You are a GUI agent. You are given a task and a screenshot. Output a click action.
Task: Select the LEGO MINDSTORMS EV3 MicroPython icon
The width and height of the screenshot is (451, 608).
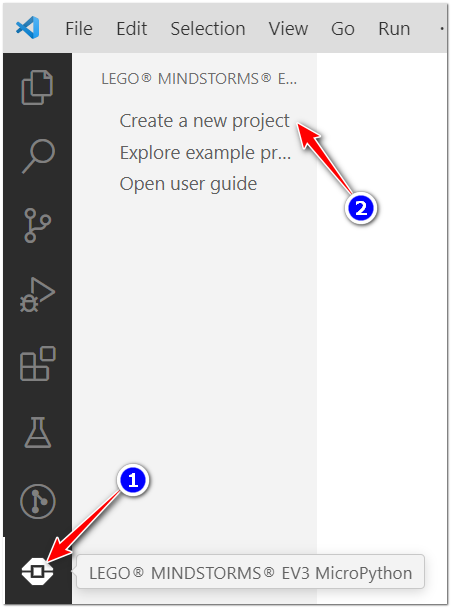(x=37, y=571)
